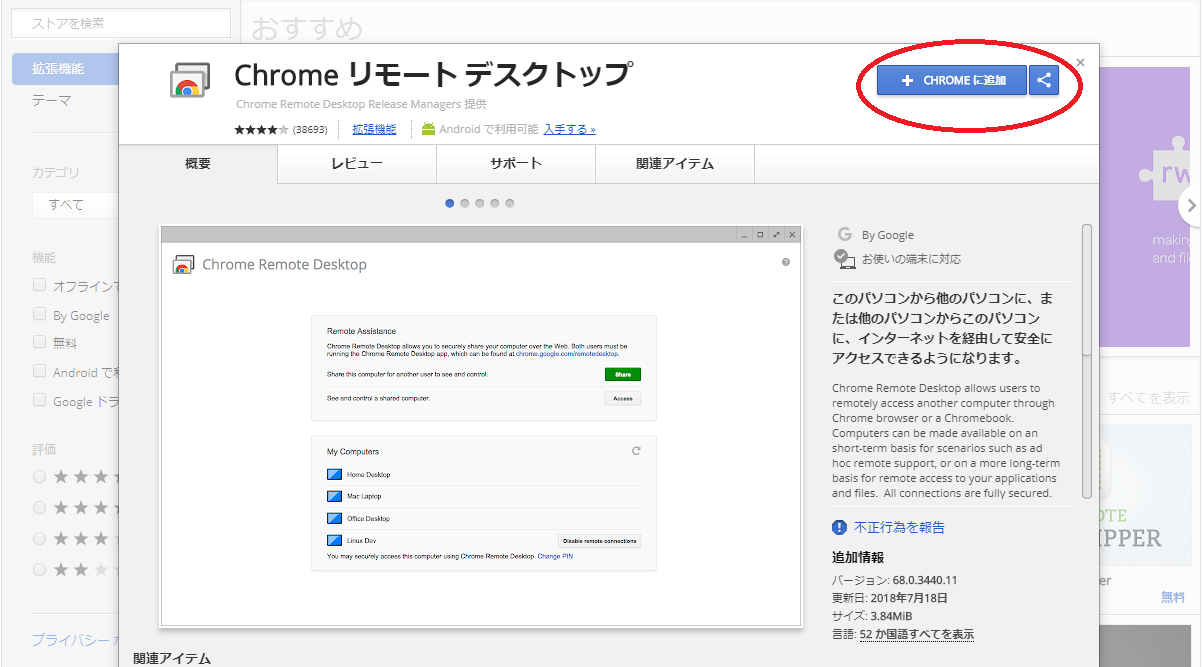
Task: Toggle the Android で利用可能 checkbox
Action: [40, 371]
